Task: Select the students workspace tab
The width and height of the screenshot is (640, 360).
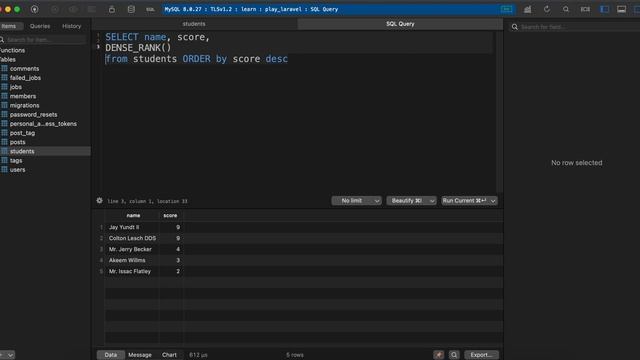Action: point(194,24)
